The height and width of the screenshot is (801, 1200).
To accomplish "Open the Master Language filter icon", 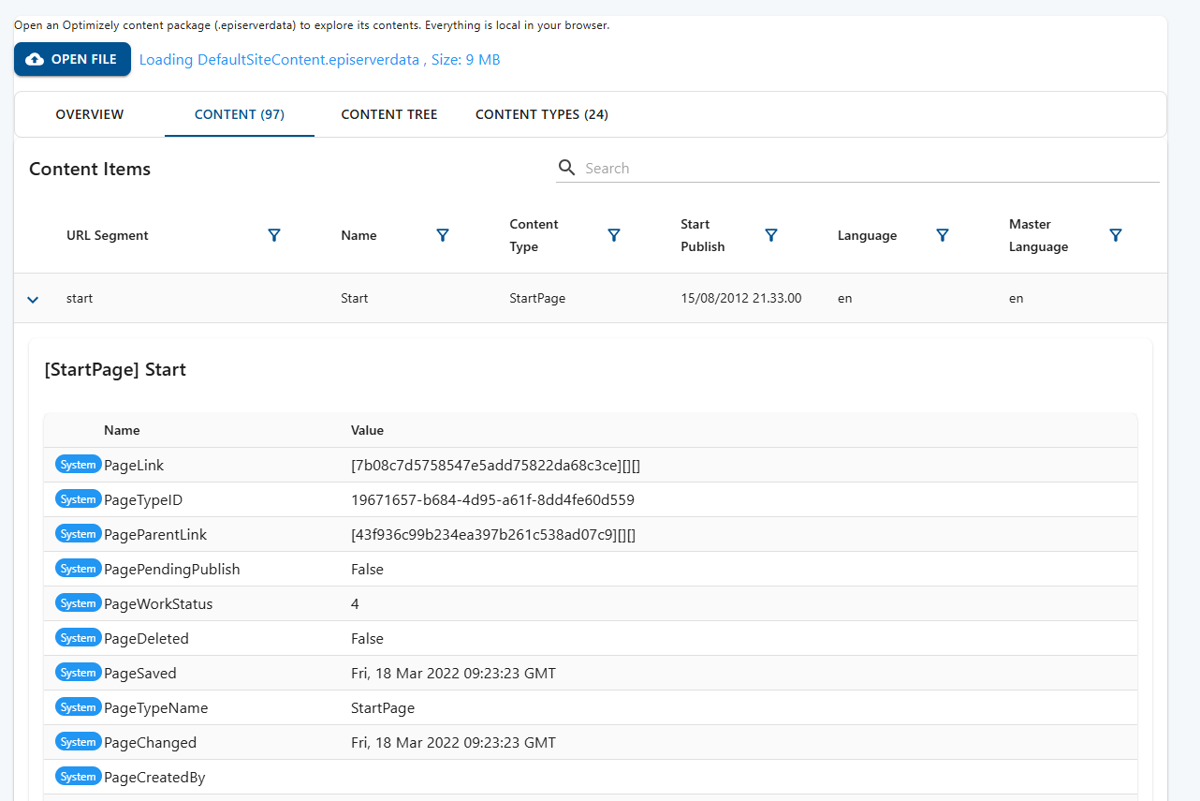I will (1116, 235).
